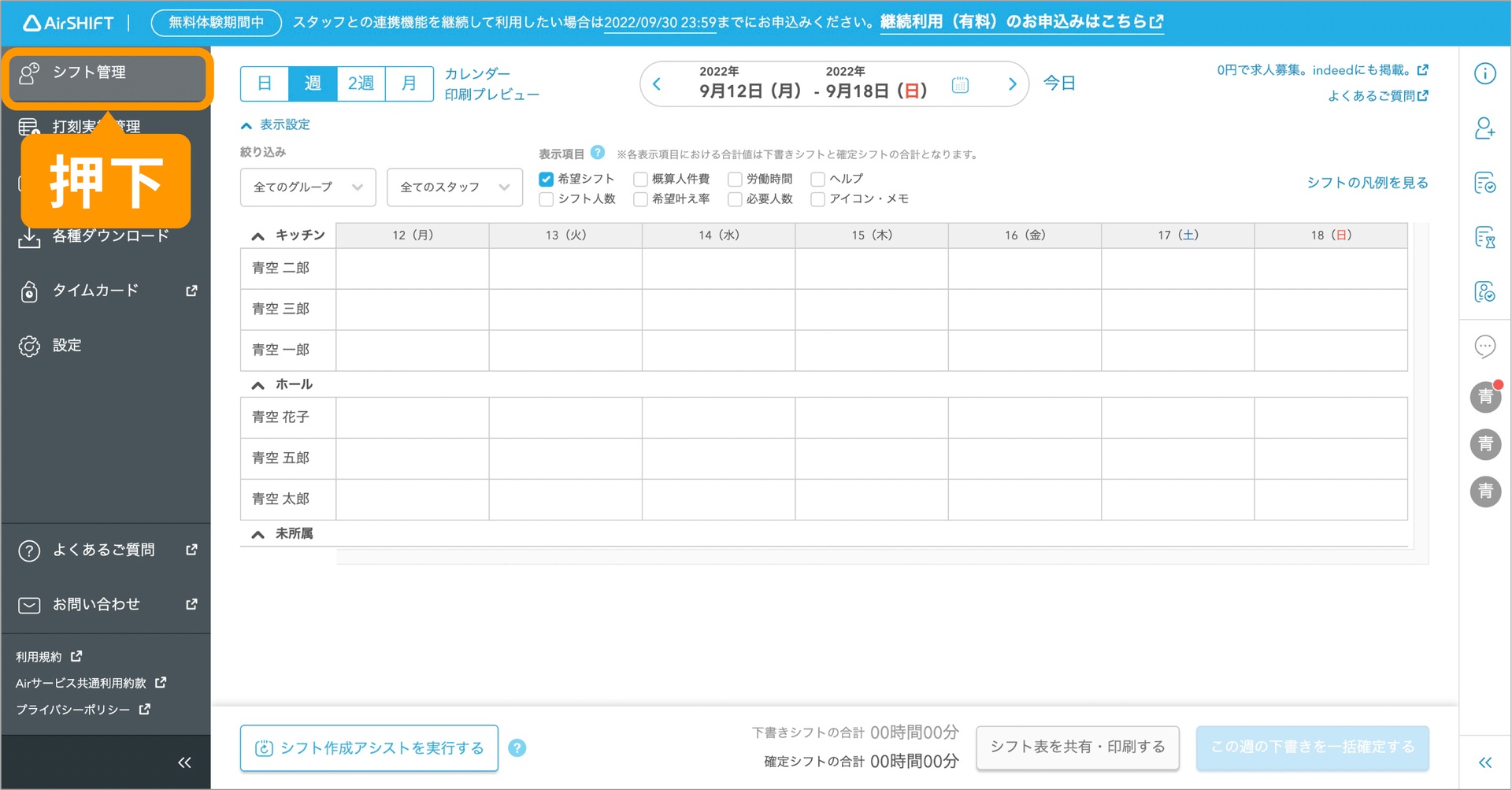Image resolution: width=1512 pixels, height=790 pixels.
Task: Open calendar date picker icon
Action: coord(959,84)
